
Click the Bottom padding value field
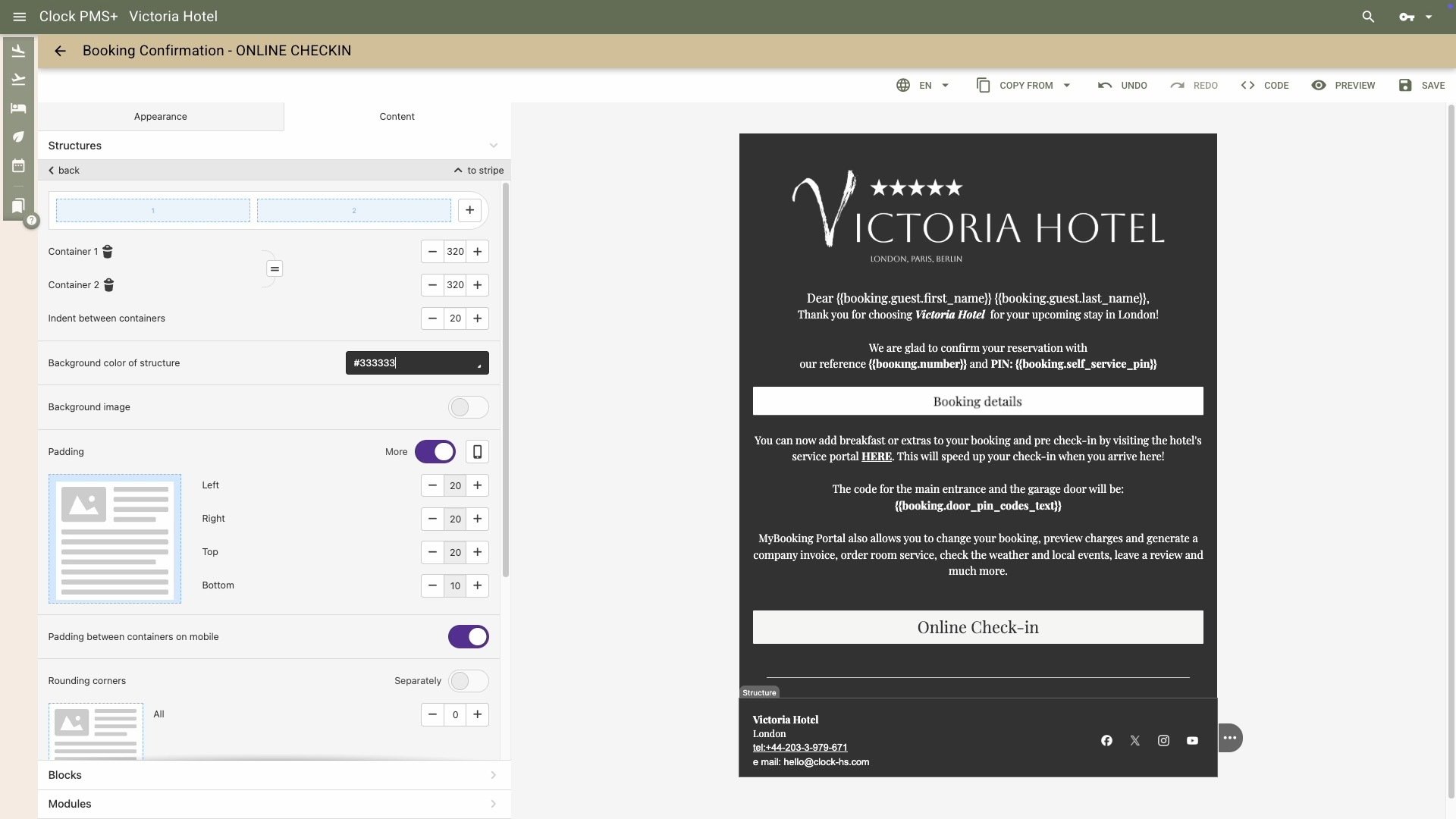click(x=455, y=585)
